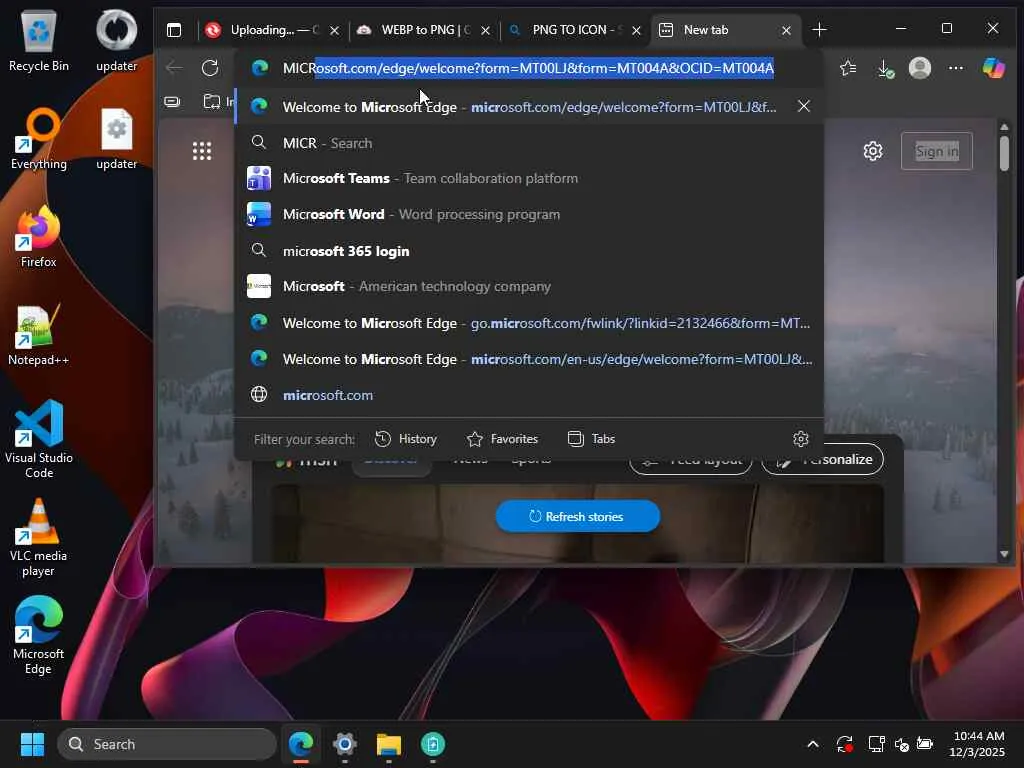Viewport: 1024px width, 768px height.
Task: Click the scrollbar down arrow
Action: [x=1004, y=554]
